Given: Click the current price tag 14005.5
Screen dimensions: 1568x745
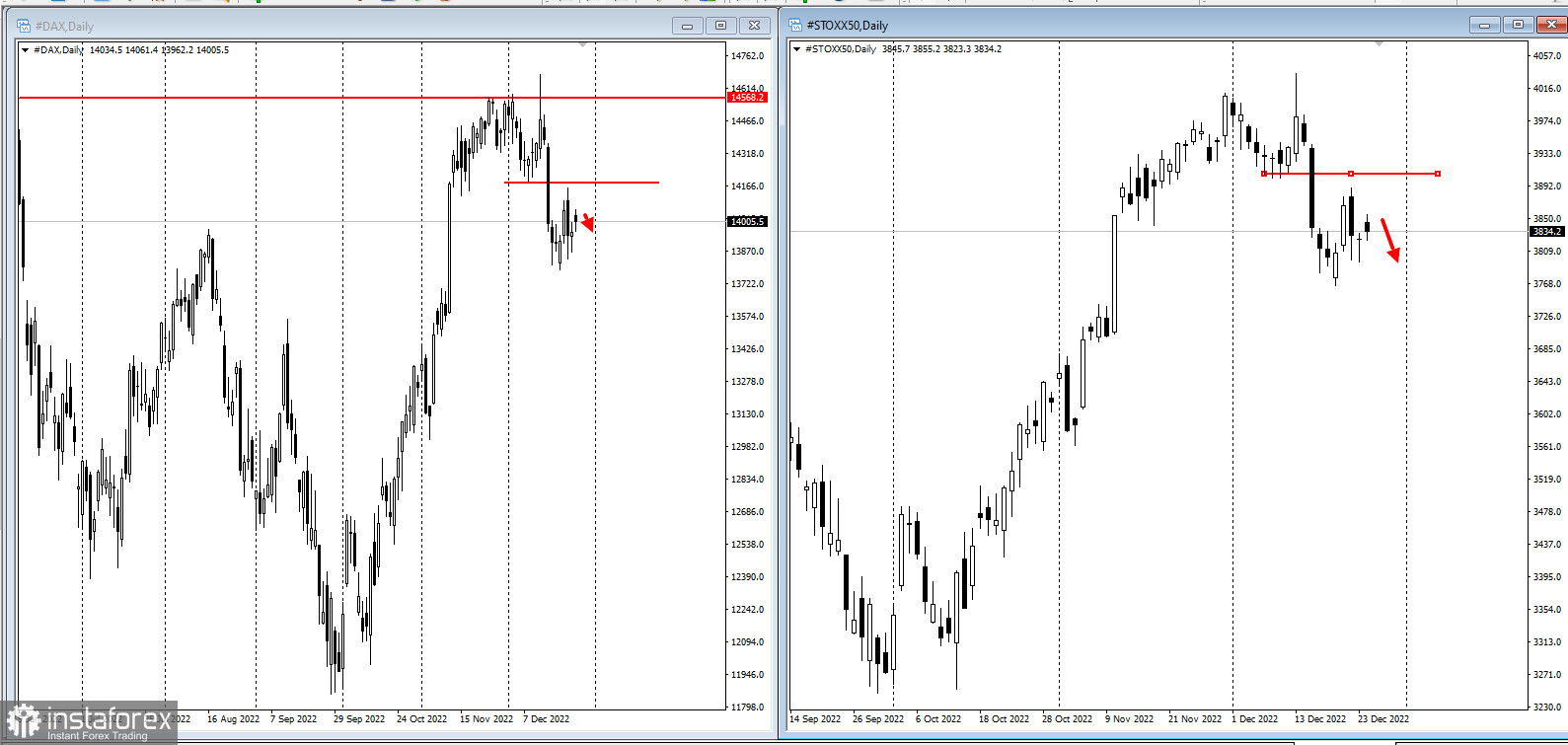Looking at the screenshot, I should pos(747,221).
